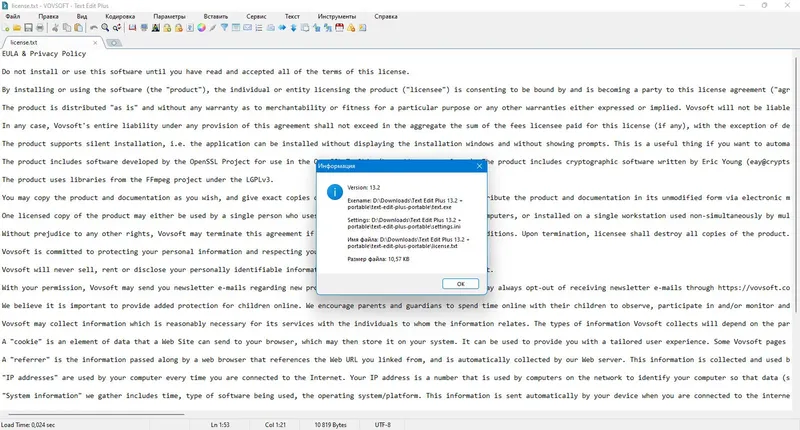The width and height of the screenshot is (800, 430).
Task: Open the Текст menu
Action: pyautogui.click(x=292, y=16)
